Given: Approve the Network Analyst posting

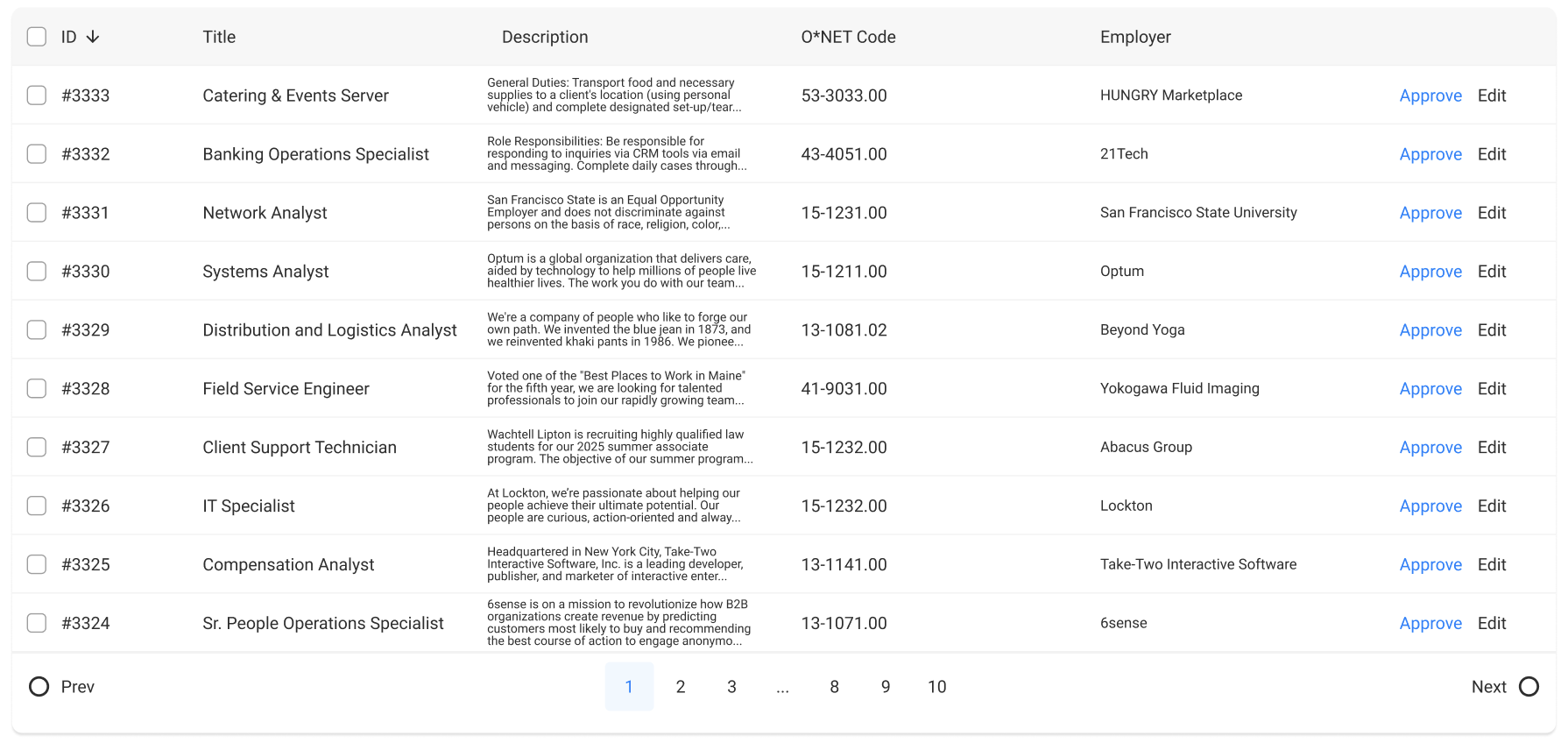Looking at the screenshot, I should click(1430, 213).
